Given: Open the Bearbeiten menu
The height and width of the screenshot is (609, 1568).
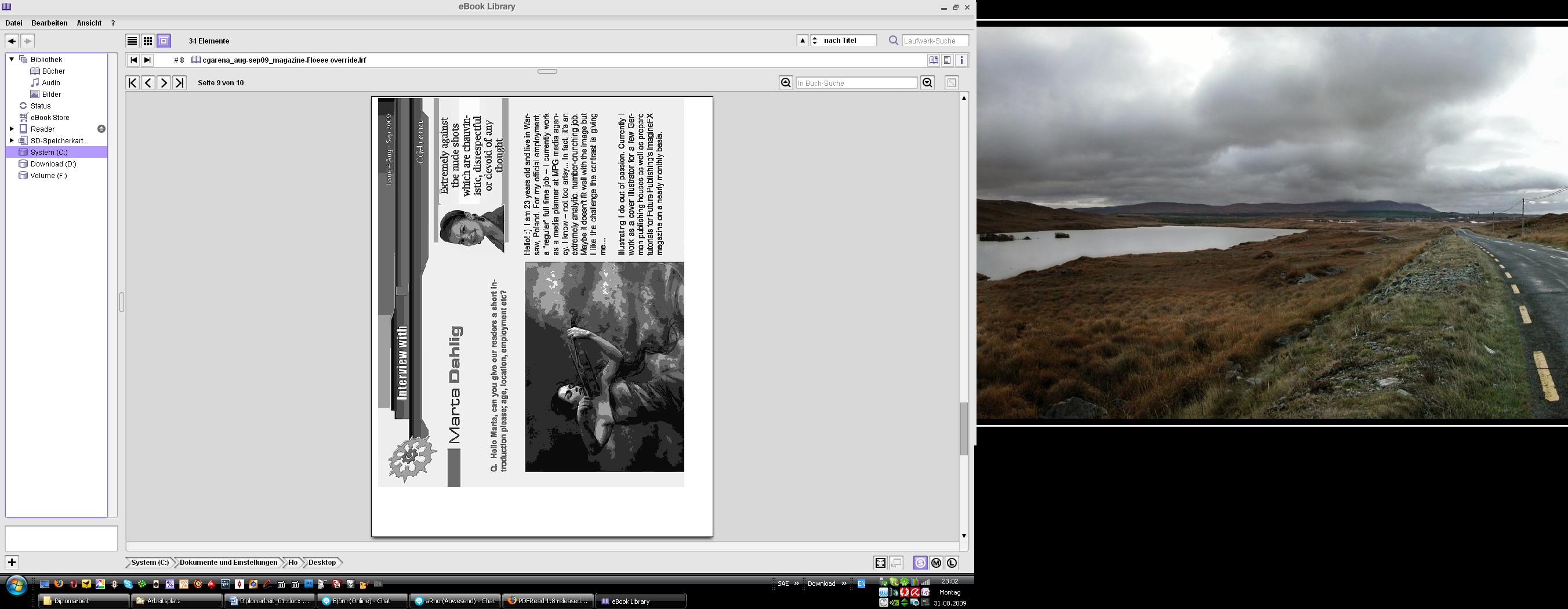Looking at the screenshot, I should [x=49, y=23].
